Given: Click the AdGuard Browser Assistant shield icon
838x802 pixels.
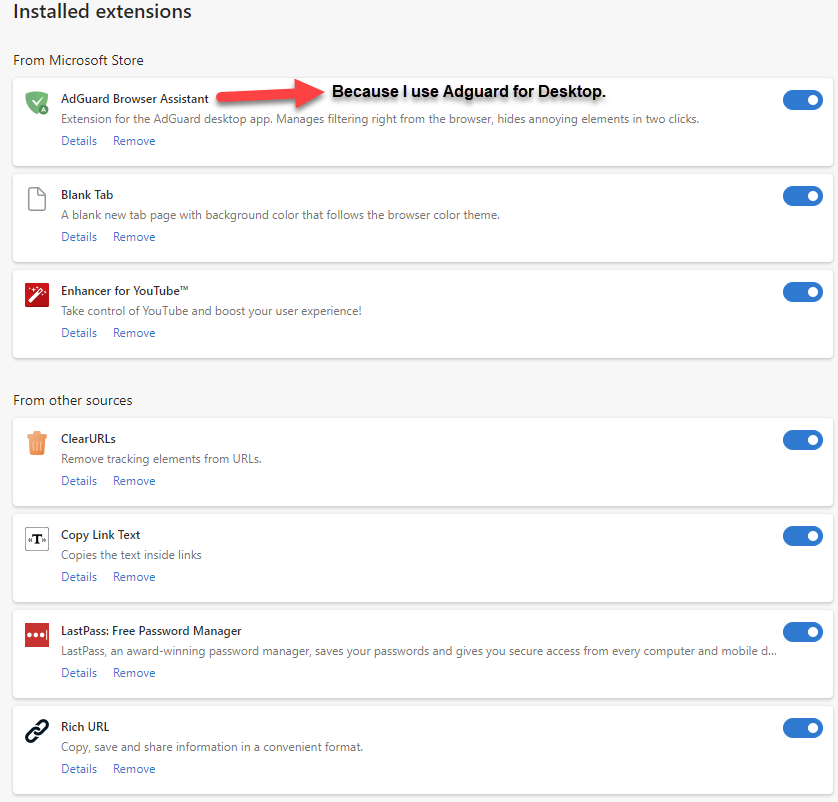Looking at the screenshot, I should (37, 101).
